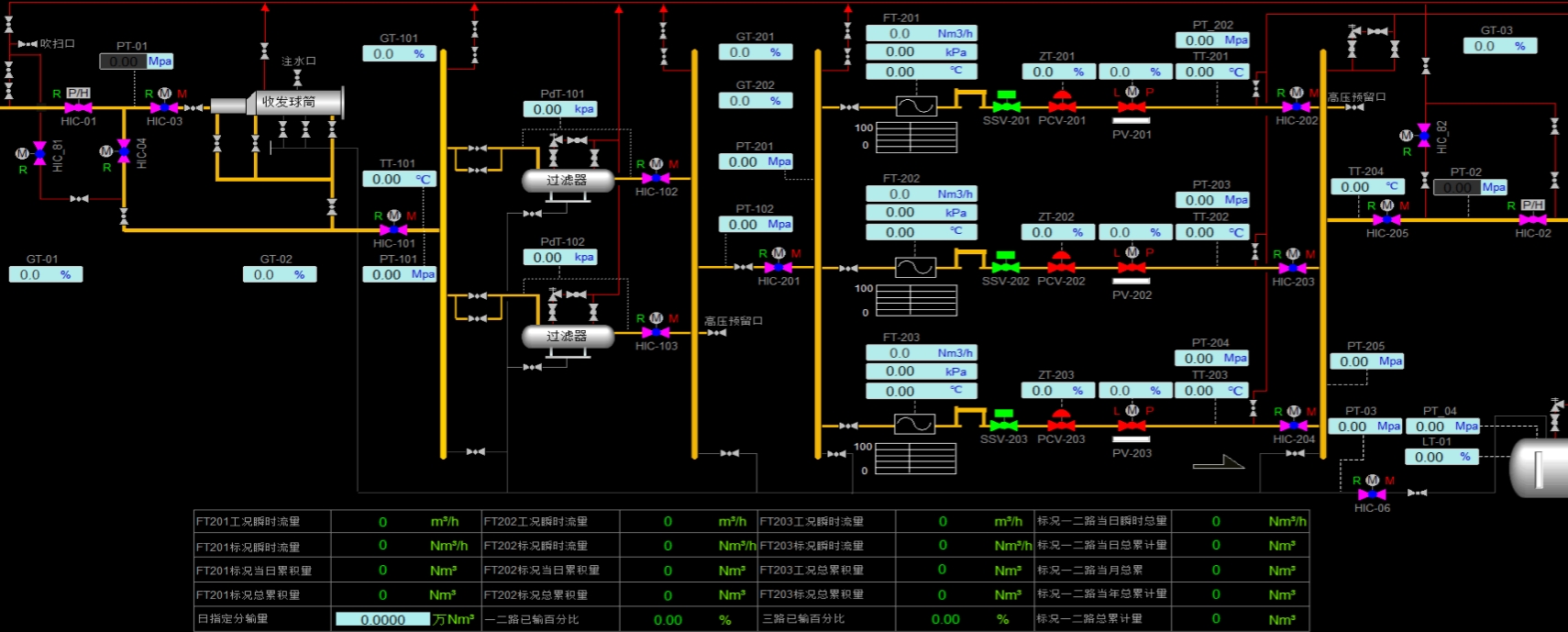The image size is (1568, 632).
Task: Select the HIC-06 valve near the tank
Action: (1372, 493)
